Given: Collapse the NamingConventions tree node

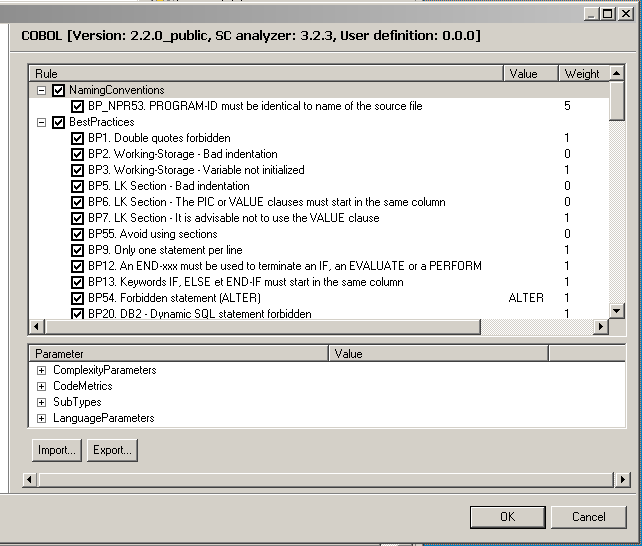Looking at the screenshot, I should [x=41, y=90].
